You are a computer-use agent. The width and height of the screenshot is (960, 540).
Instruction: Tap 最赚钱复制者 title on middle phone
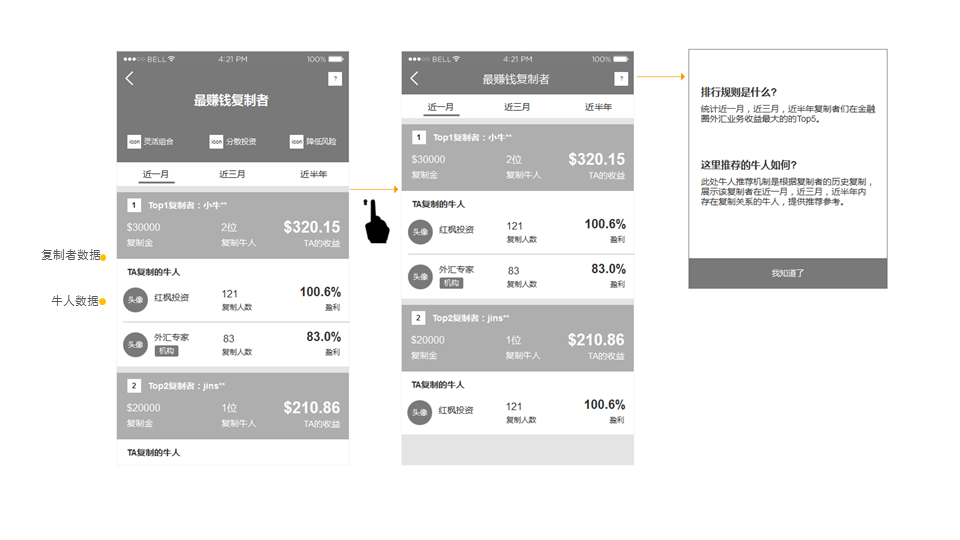coord(516,79)
